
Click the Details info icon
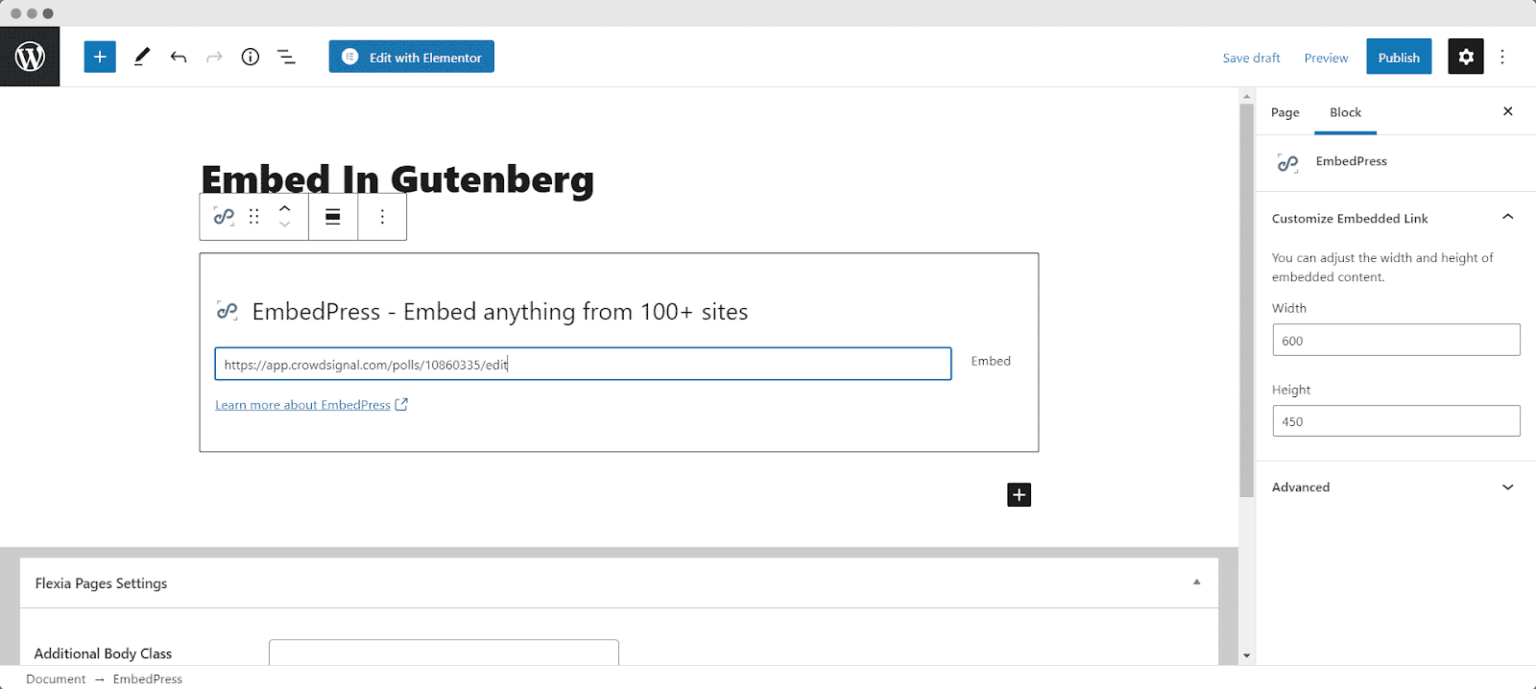coord(250,56)
